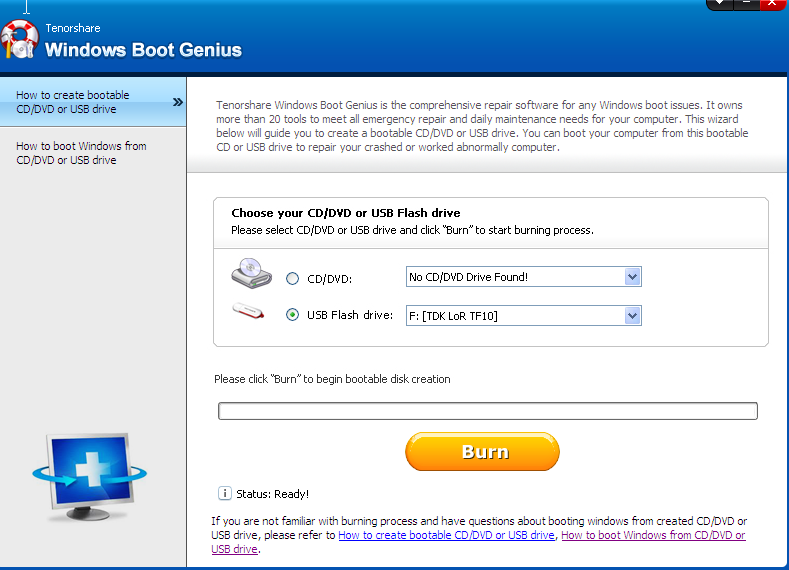The image size is (789, 570).
Task: Click the USB flash stick icon
Action: point(248,311)
